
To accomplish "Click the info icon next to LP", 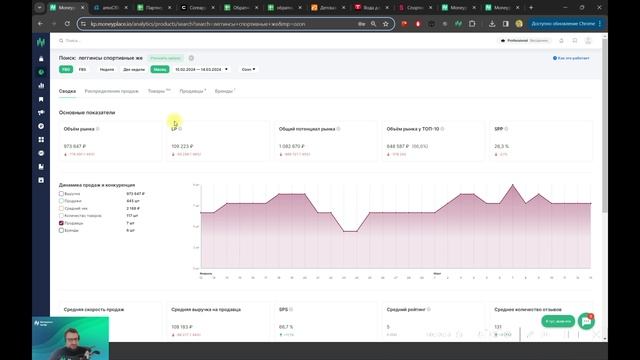I will (x=180, y=129).
